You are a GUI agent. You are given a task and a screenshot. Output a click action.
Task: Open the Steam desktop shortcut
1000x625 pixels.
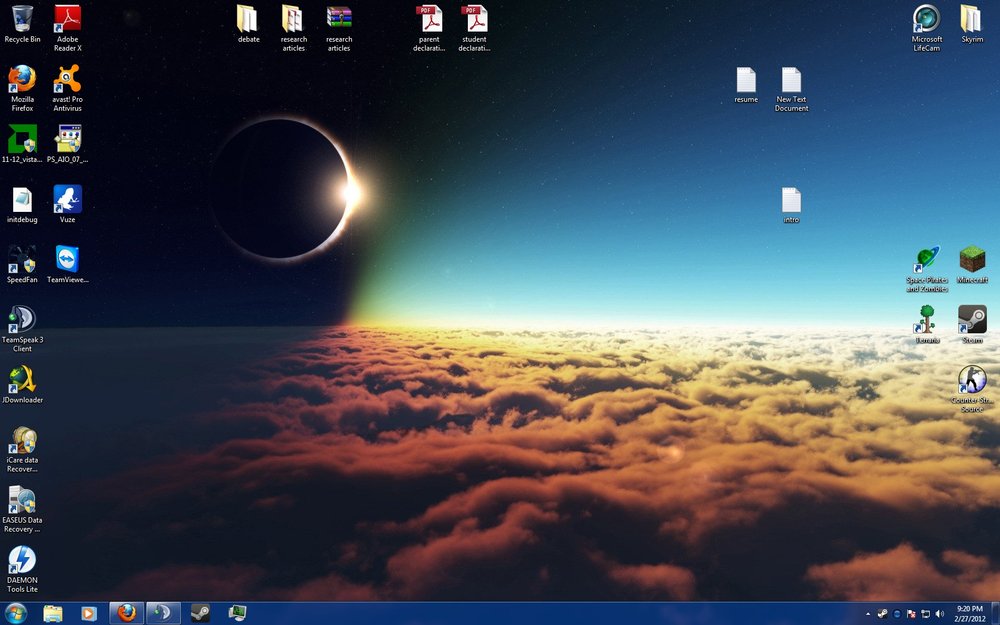(x=972, y=324)
